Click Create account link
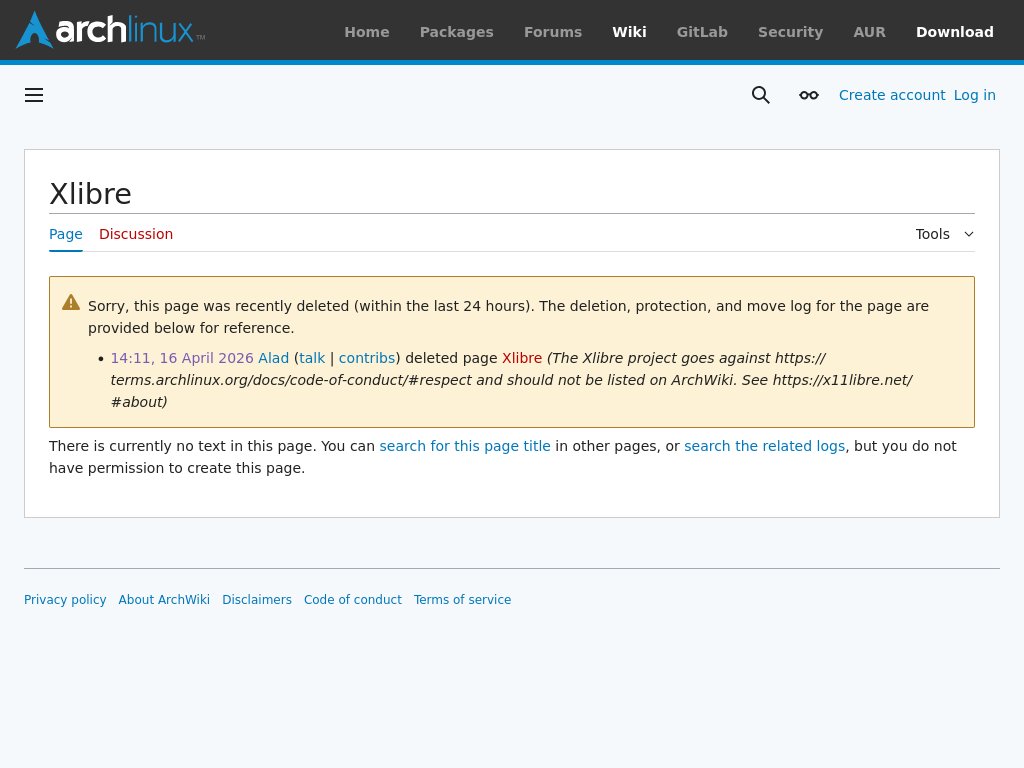1024x768 pixels. 891,95
